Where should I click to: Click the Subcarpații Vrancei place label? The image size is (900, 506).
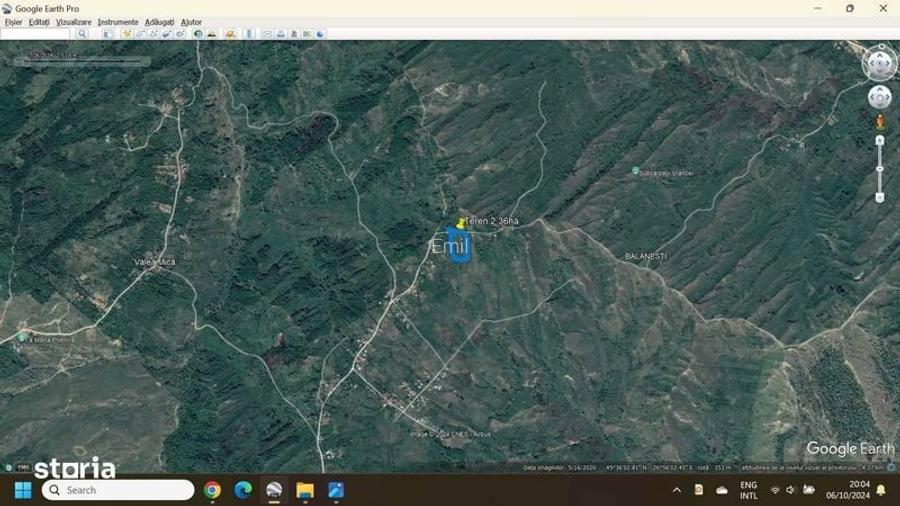[x=667, y=172]
